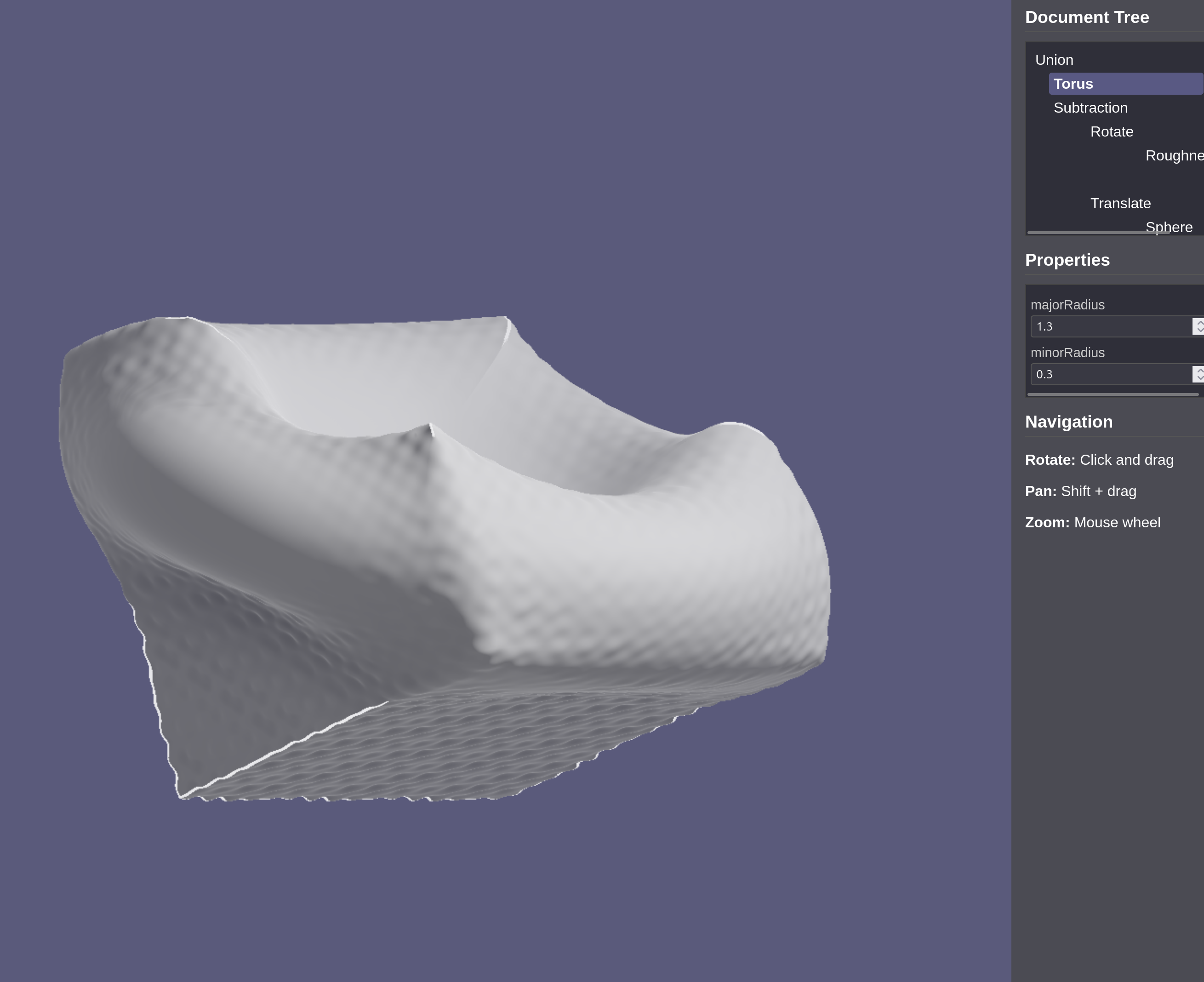Select the Subtraction node
Image resolution: width=1204 pixels, height=982 pixels.
coord(1090,108)
